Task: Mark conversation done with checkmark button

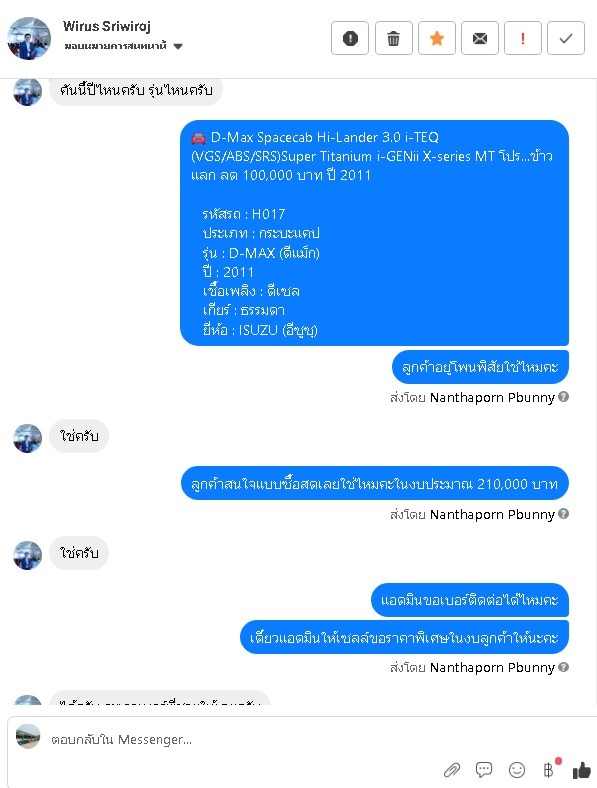Action: (566, 38)
